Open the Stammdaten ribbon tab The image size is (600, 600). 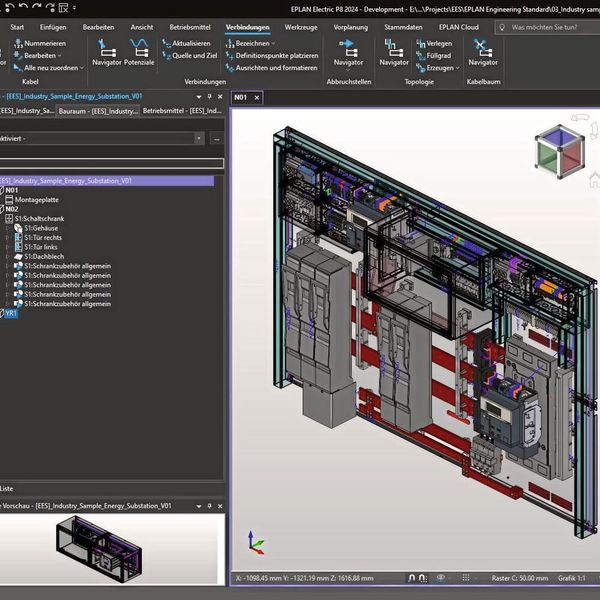pos(403,27)
